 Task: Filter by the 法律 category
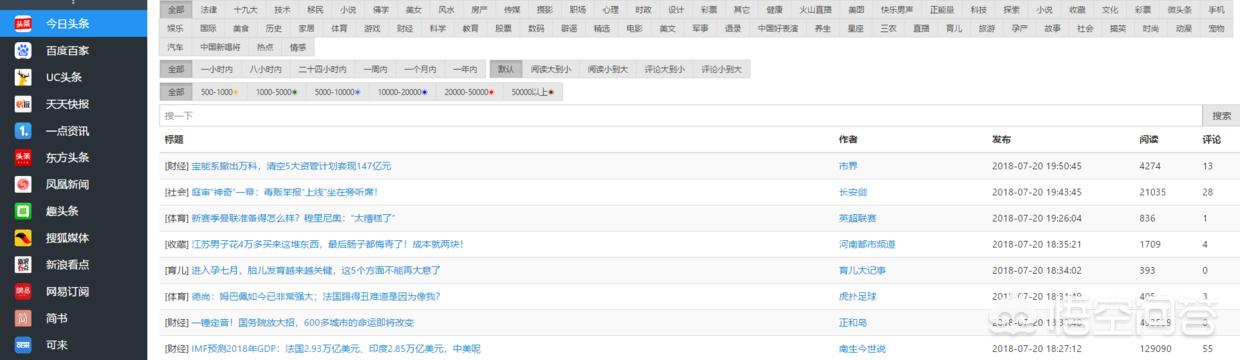point(208,9)
